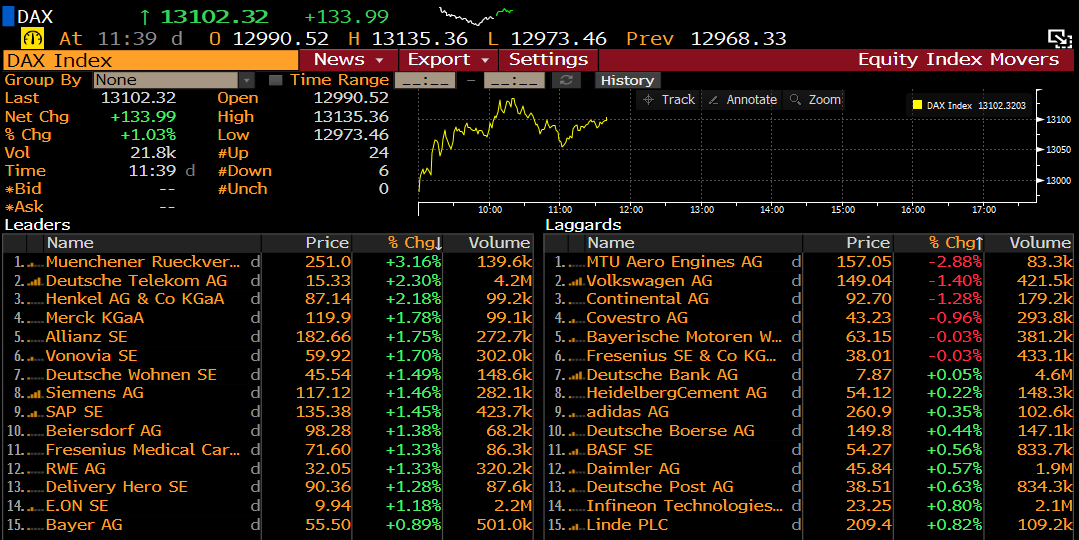
Task: Click the volume bar icon beside Siemens AG
Action: pos(34,394)
